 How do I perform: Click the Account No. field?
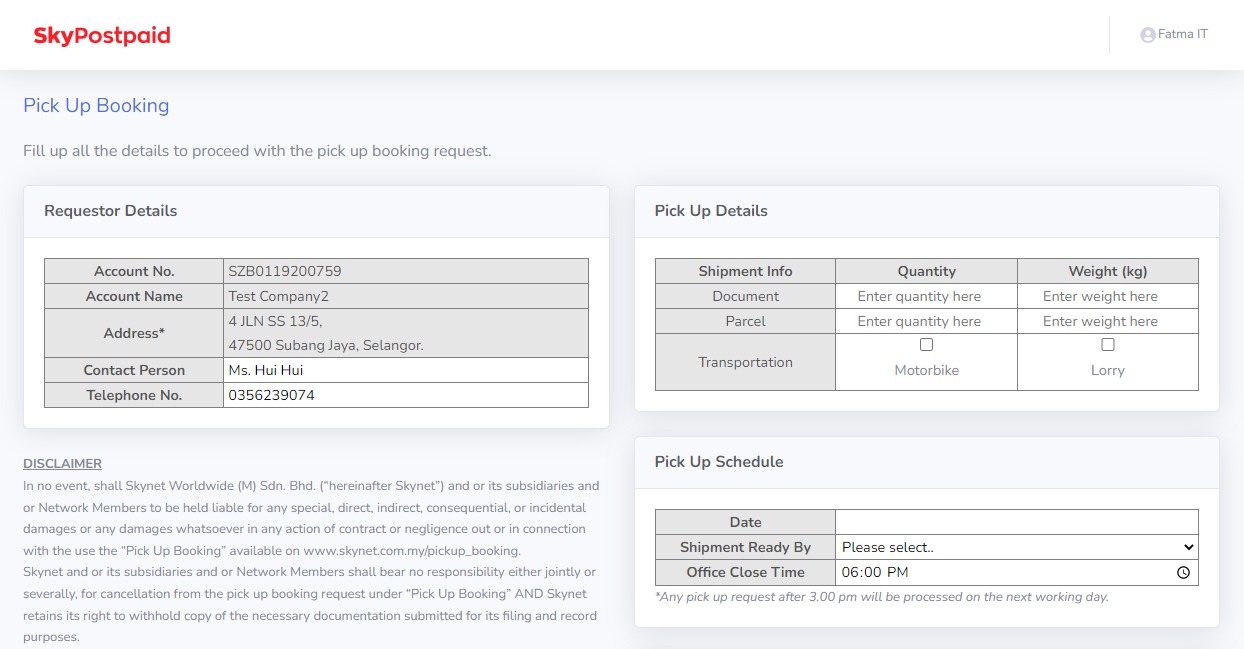(405, 271)
